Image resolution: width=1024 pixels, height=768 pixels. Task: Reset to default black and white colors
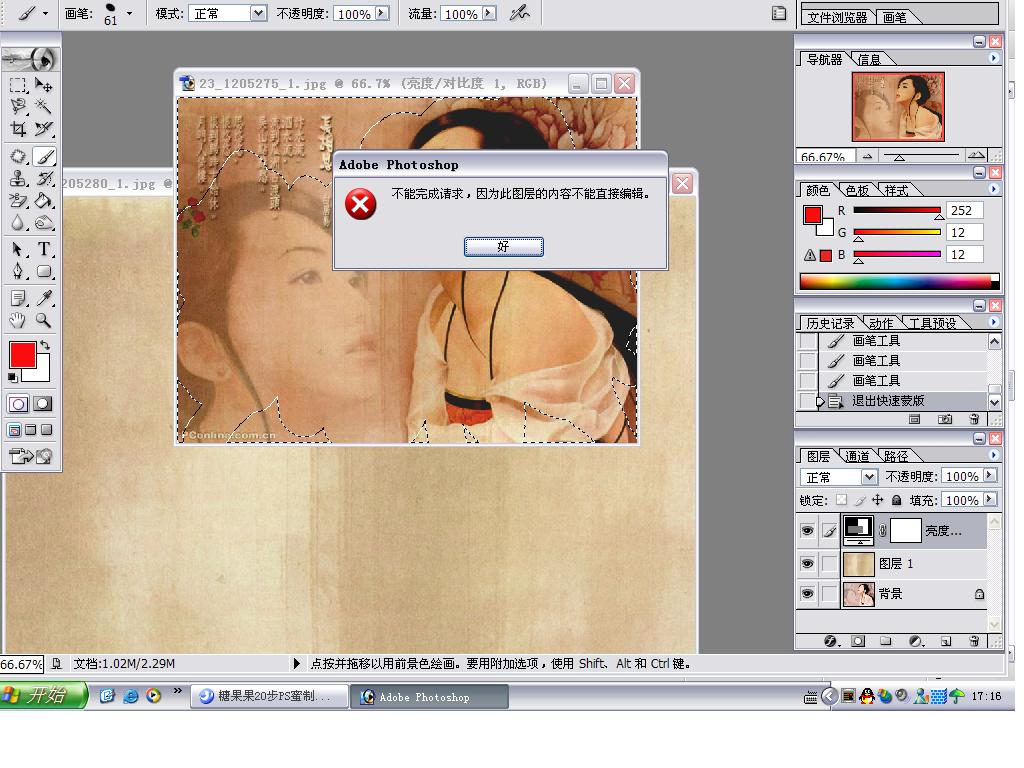point(12,377)
